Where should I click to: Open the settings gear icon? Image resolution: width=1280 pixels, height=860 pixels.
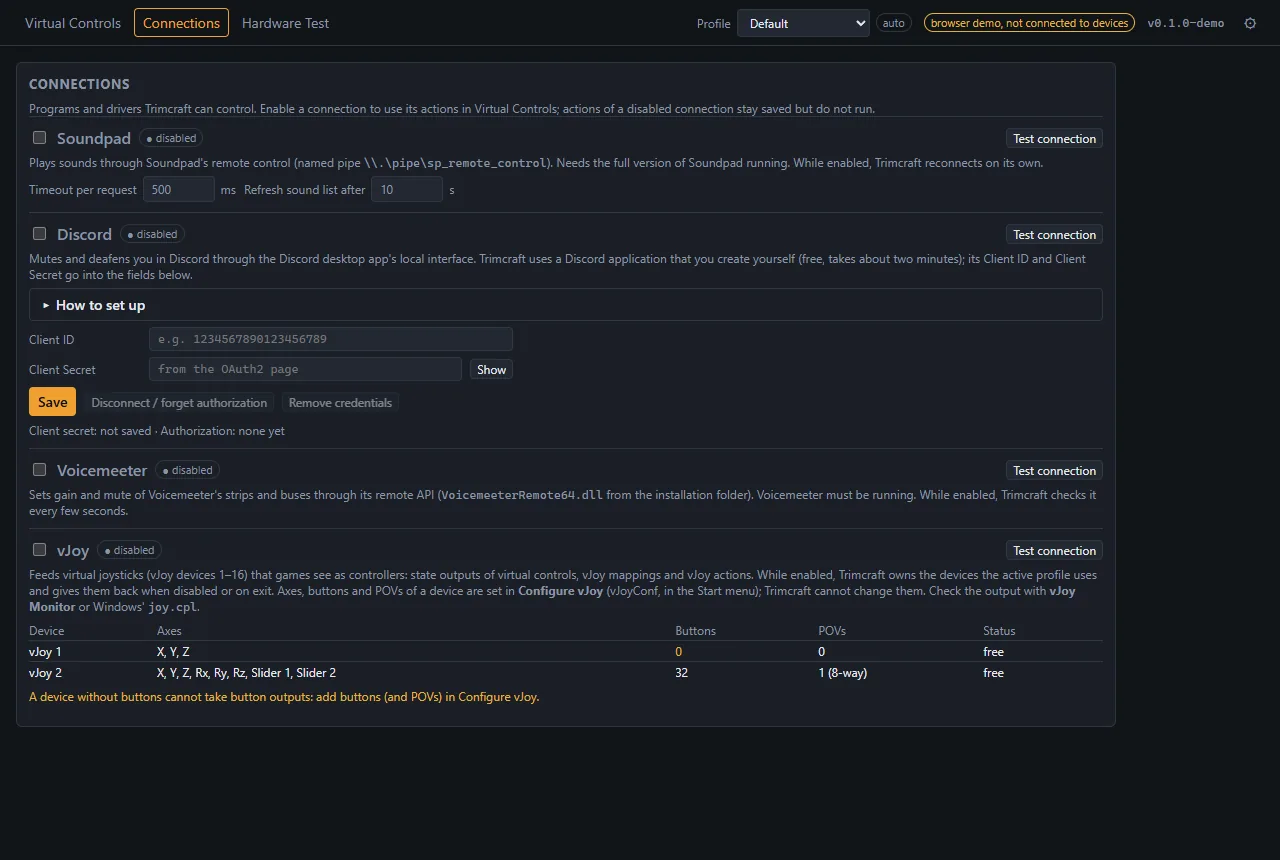pos(1250,23)
